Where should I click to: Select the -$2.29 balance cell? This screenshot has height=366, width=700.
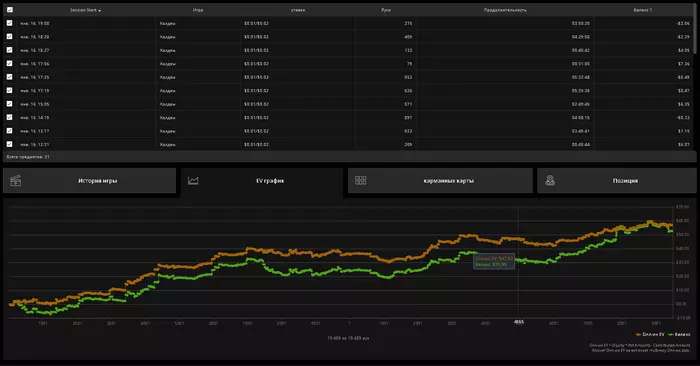(x=683, y=37)
